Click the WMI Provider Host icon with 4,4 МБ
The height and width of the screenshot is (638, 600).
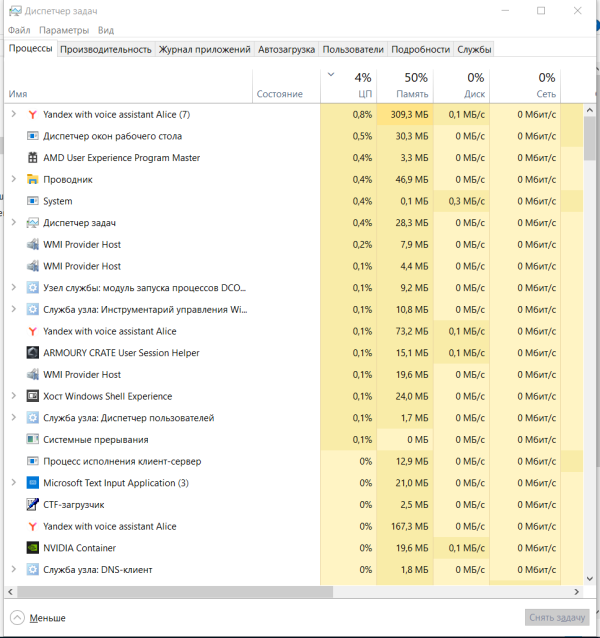point(33,266)
